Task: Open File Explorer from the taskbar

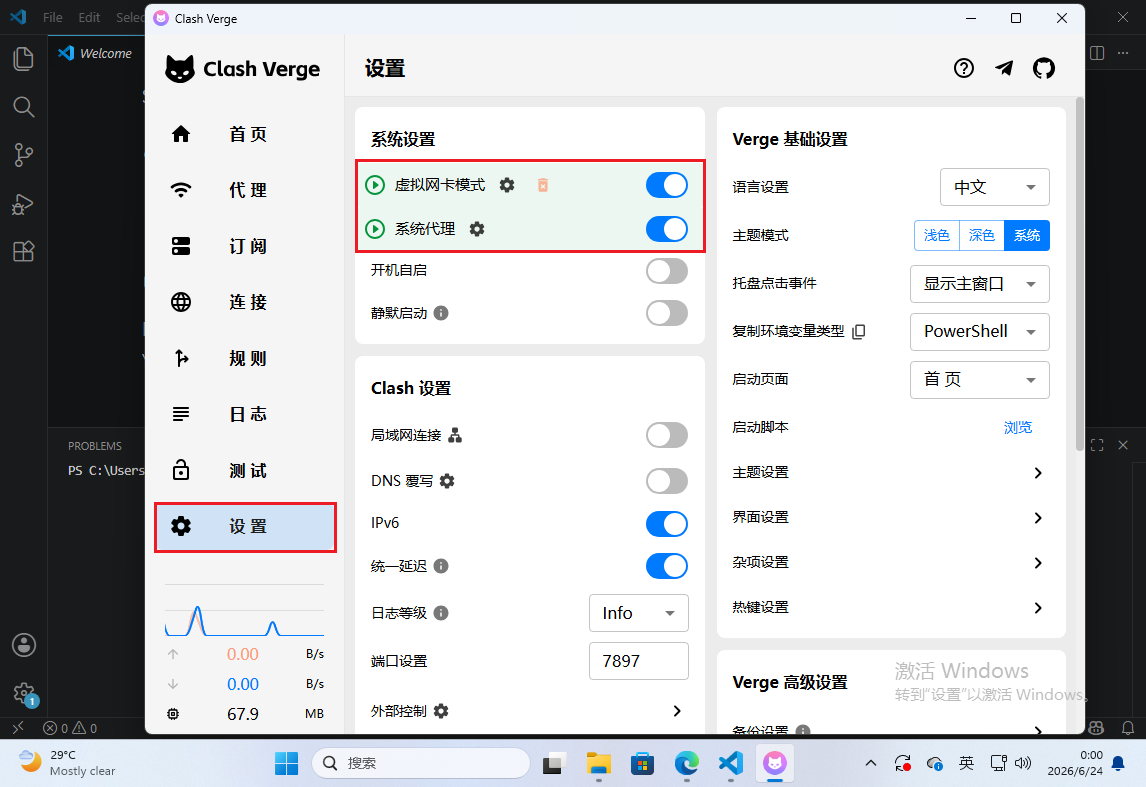Action: [599, 763]
